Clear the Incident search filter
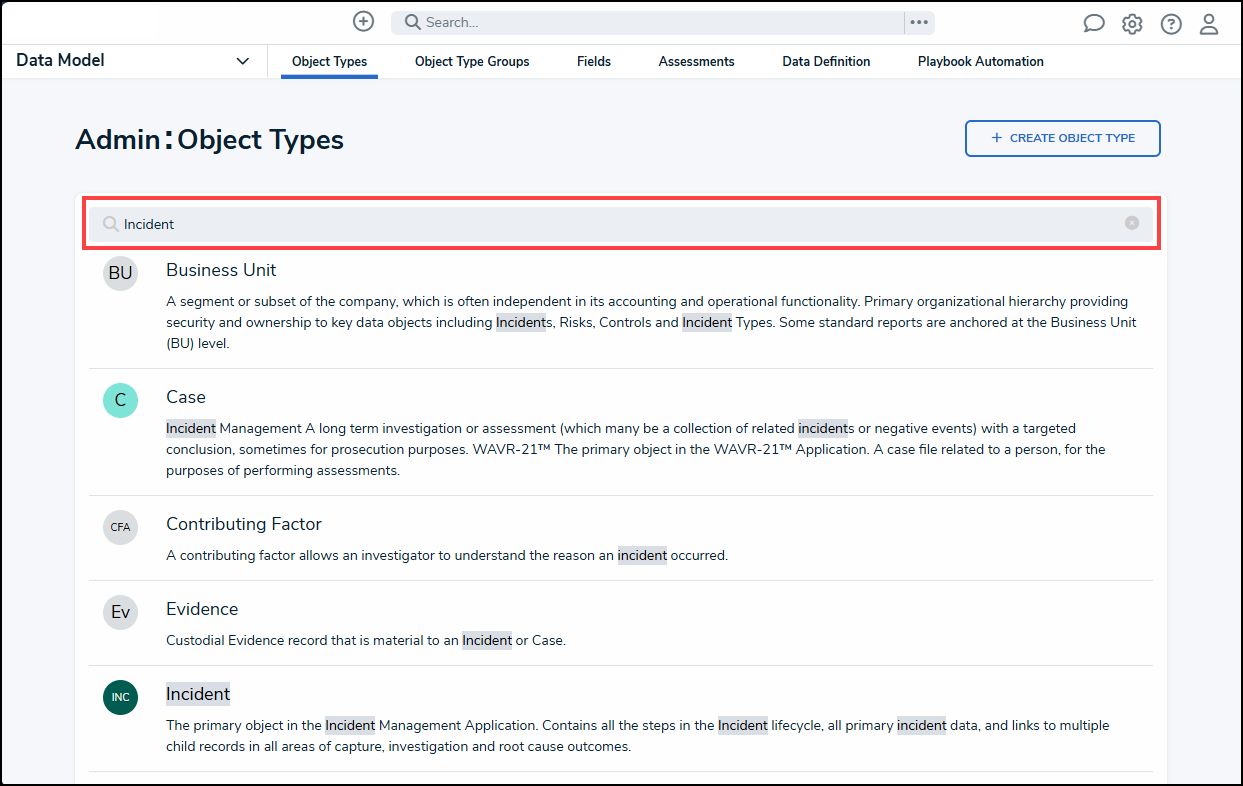The width and height of the screenshot is (1243, 786). (x=1132, y=223)
